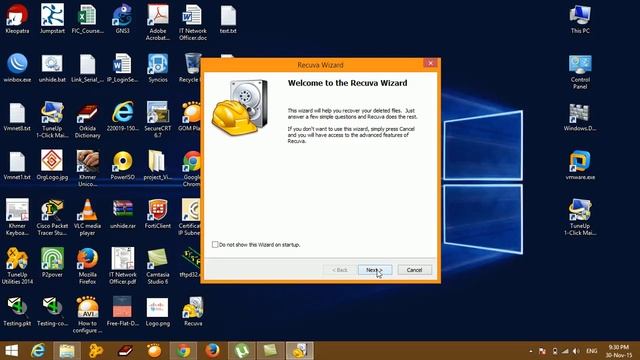
Task: Open uTorrent from the taskbar
Action: [241, 351]
